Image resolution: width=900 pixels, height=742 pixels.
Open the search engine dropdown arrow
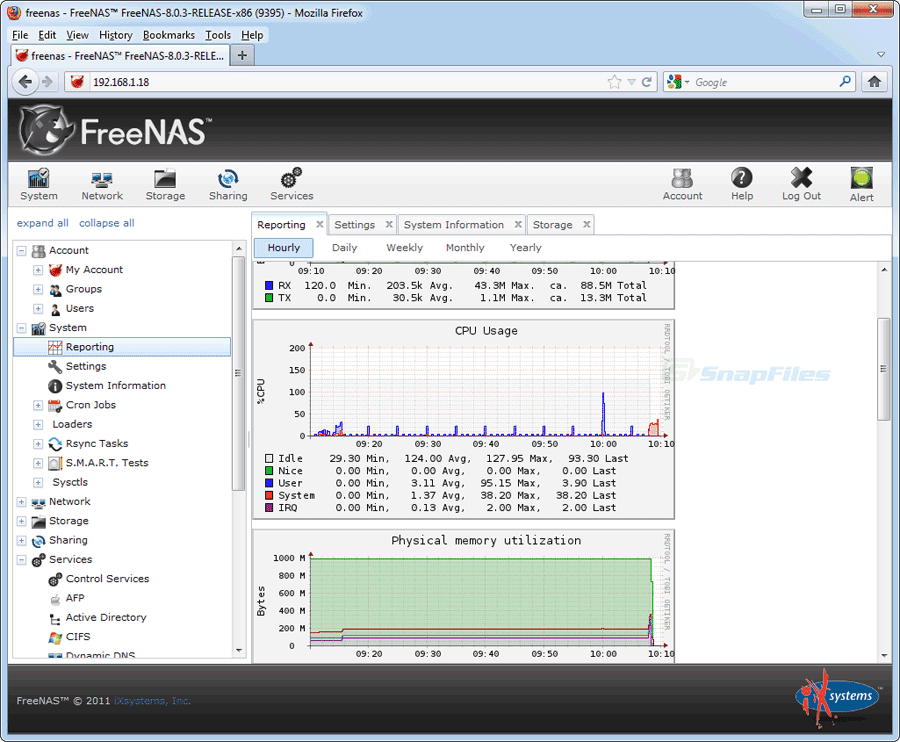(687, 82)
